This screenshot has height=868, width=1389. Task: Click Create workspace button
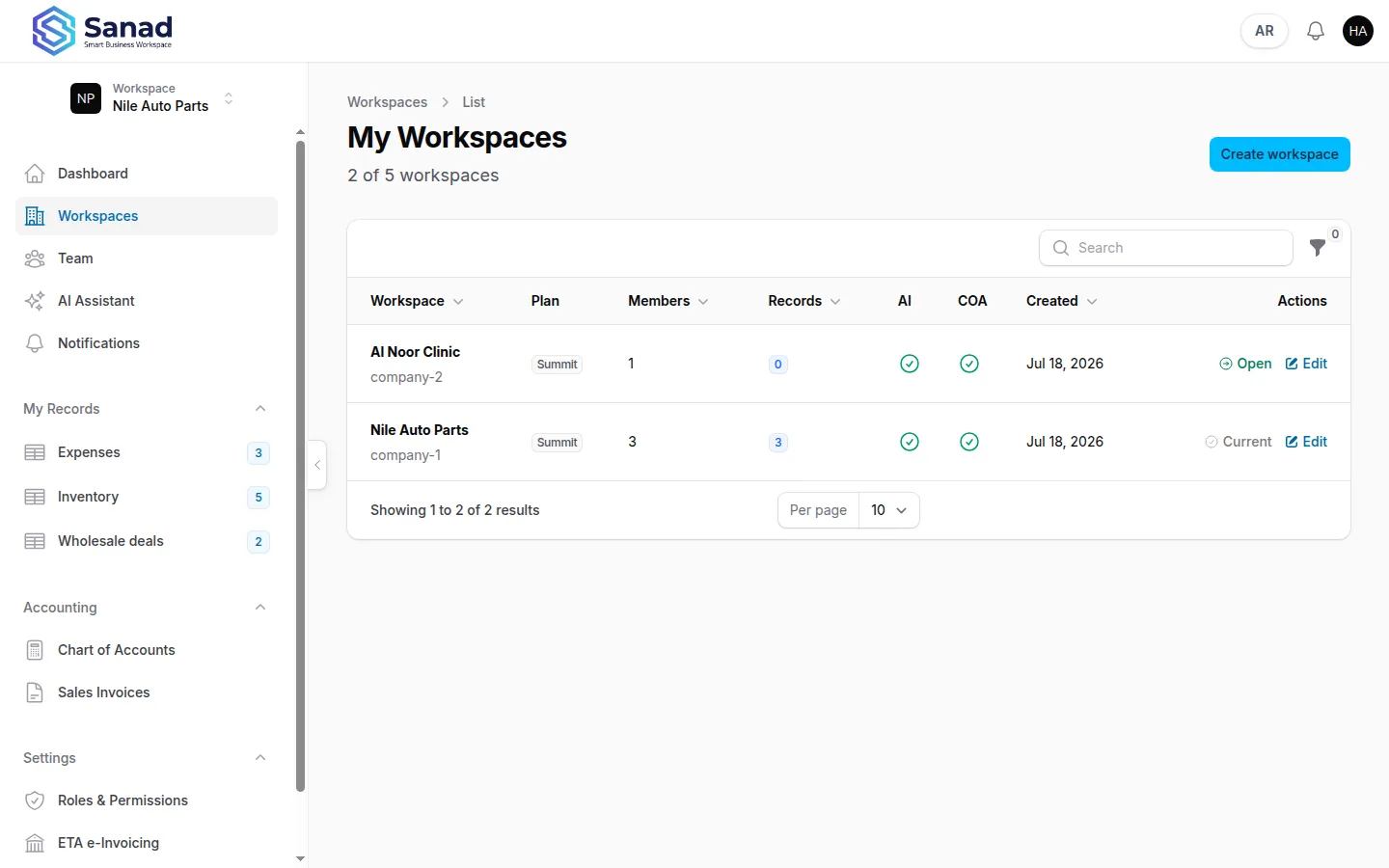click(x=1279, y=154)
